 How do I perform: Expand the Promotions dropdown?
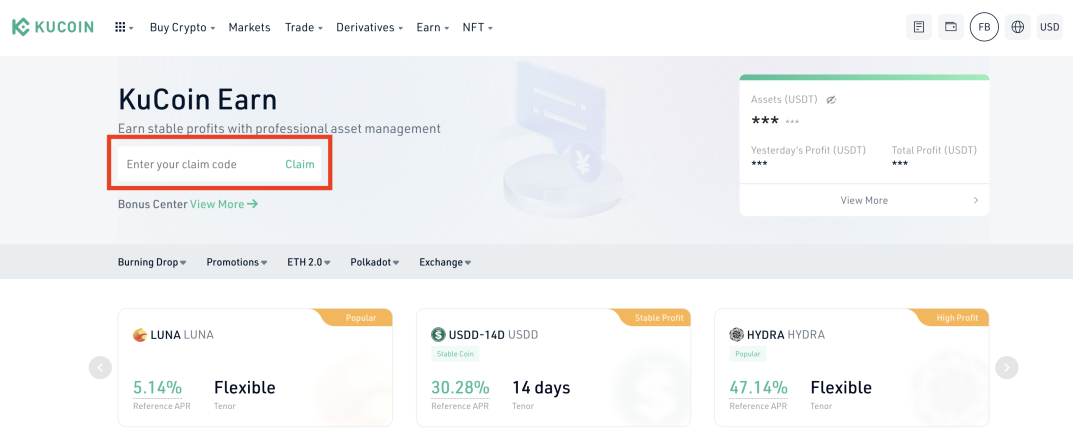(x=237, y=262)
